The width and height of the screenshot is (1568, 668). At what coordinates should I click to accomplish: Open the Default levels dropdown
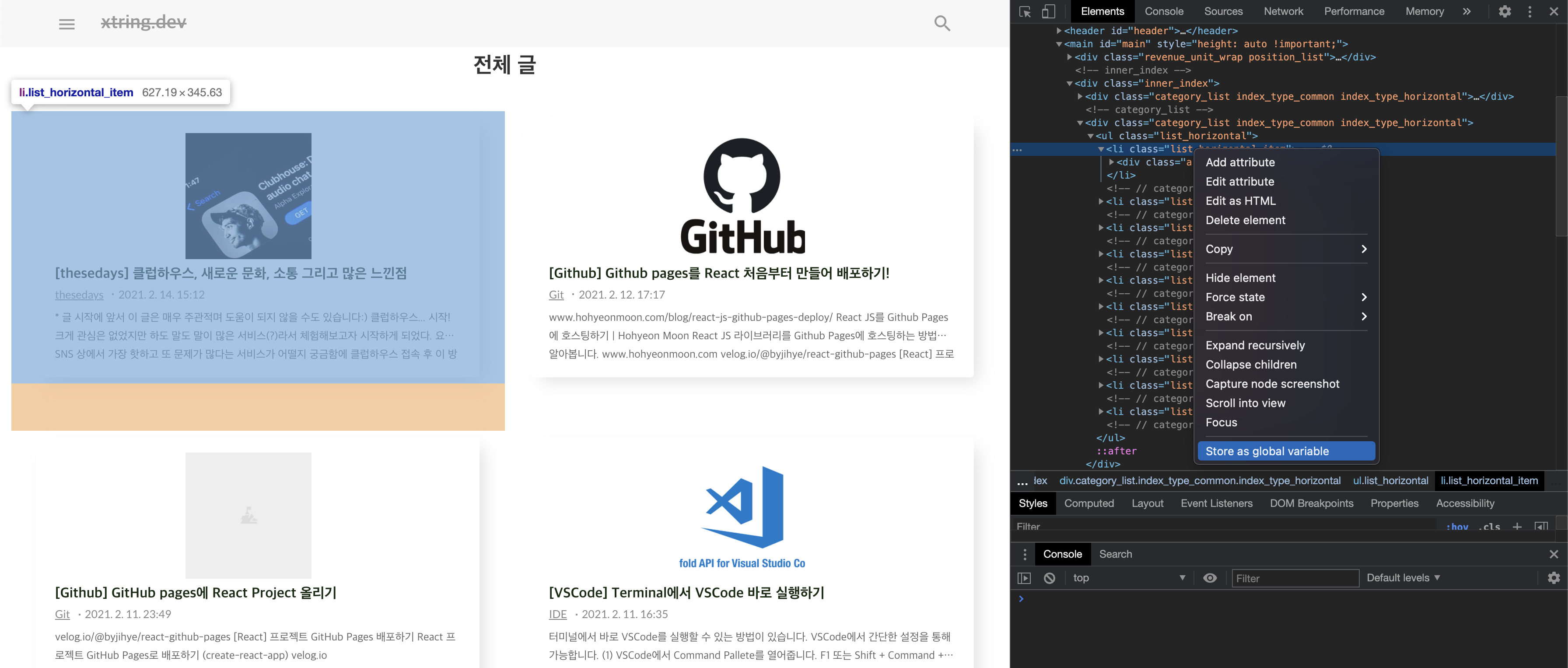(1403, 578)
